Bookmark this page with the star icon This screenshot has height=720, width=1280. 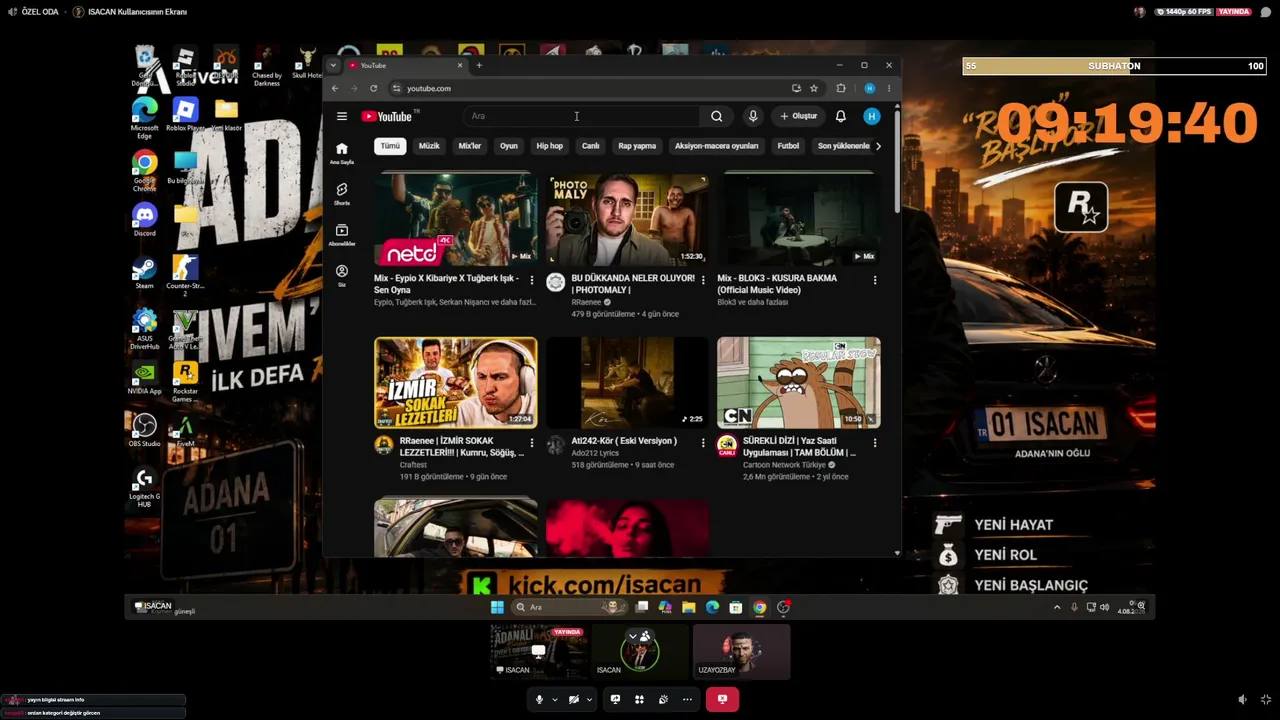tap(814, 88)
